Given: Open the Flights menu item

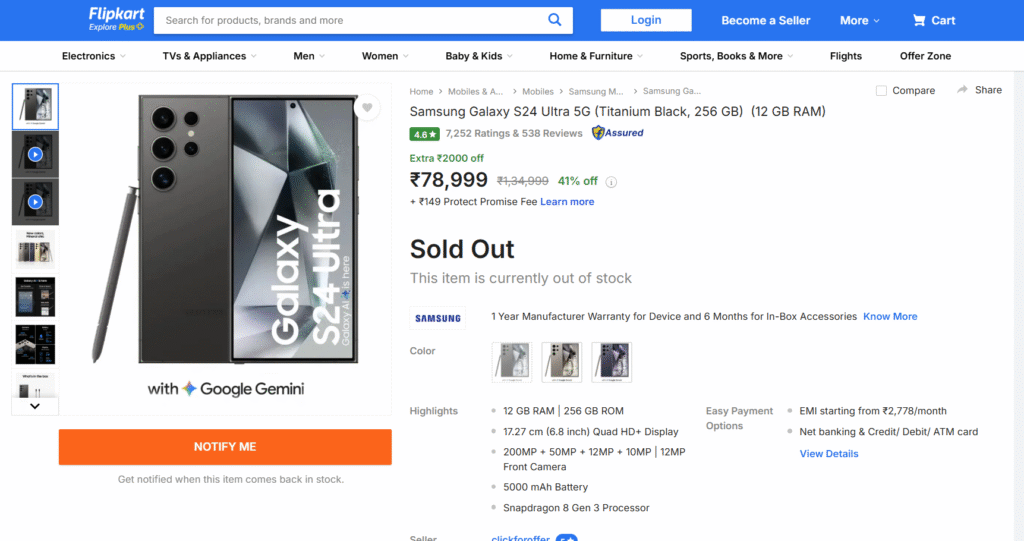Looking at the screenshot, I should (x=845, y=56).
